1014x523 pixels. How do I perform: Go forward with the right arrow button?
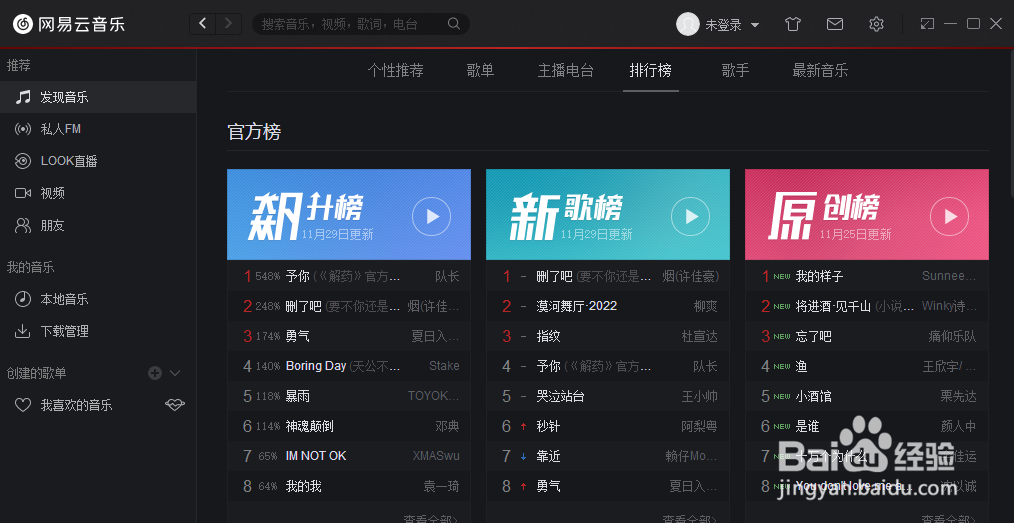point(228,24)
